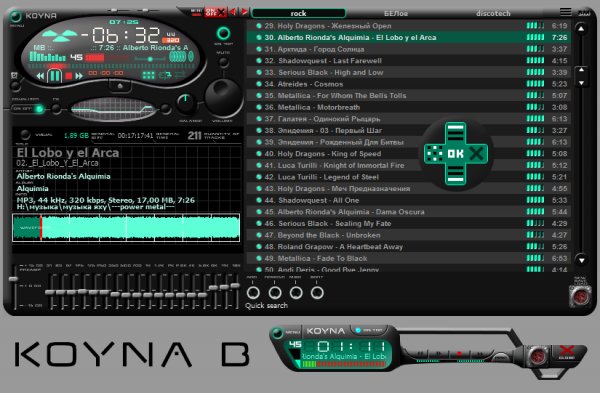Click the playlist scroll-down arrow at bottom
Viewport: 600px width, 393px height.
click(x=581, y=260)
